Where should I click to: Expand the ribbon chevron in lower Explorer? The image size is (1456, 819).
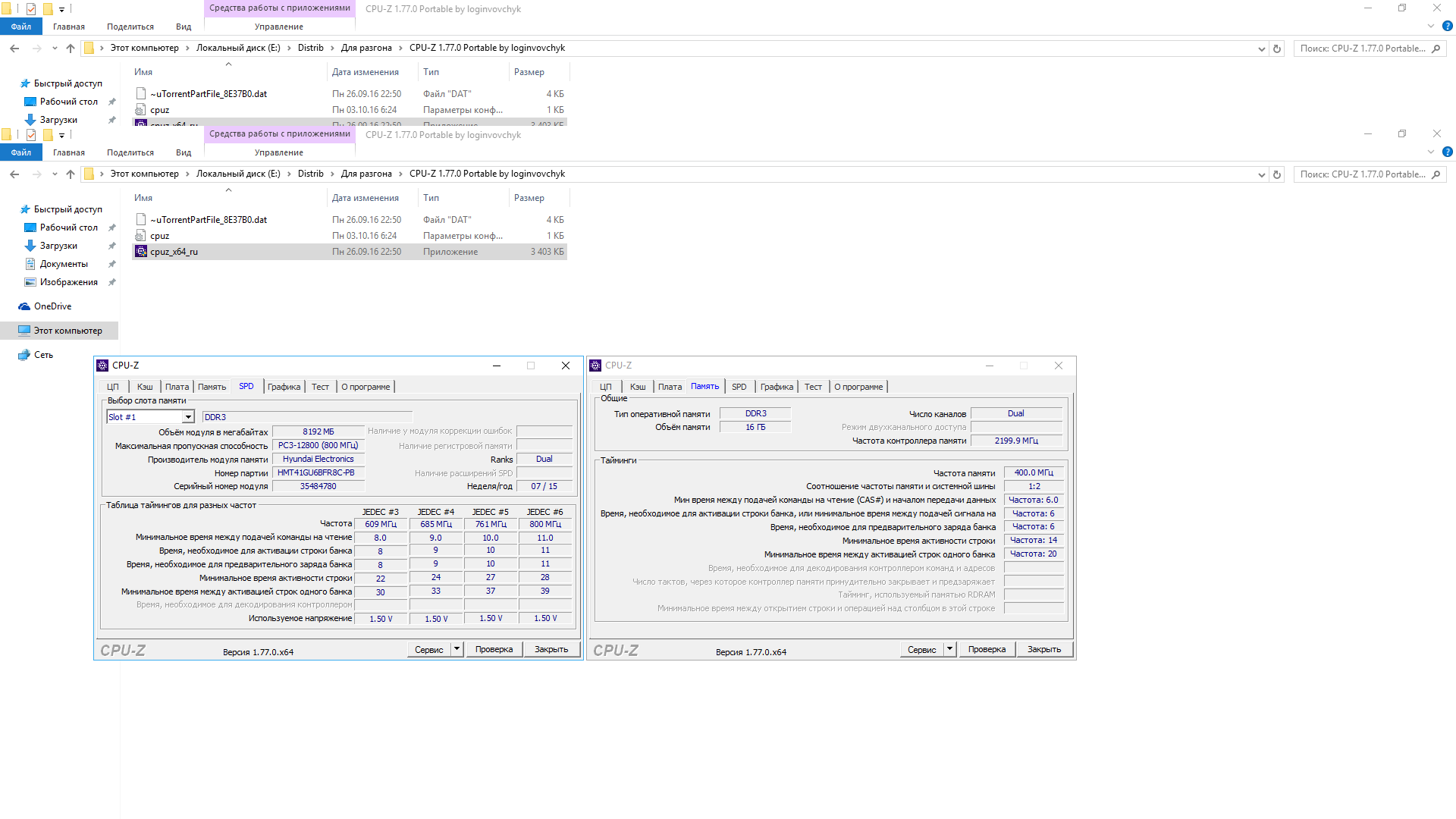point(1431,152)
